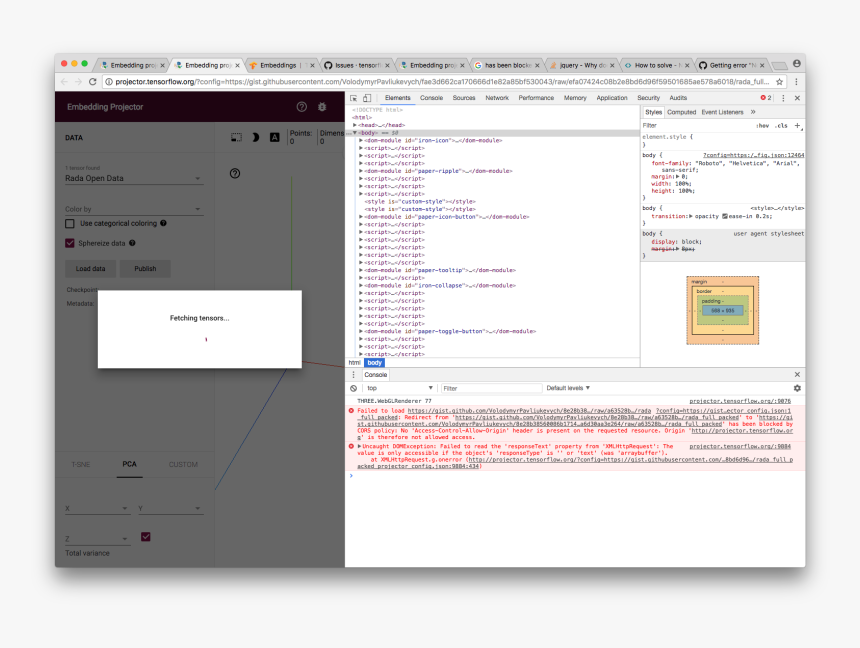The height and width of the screenshot is (648, 860).
Task: Activate the bounding box selection tool
Action: 236,137
